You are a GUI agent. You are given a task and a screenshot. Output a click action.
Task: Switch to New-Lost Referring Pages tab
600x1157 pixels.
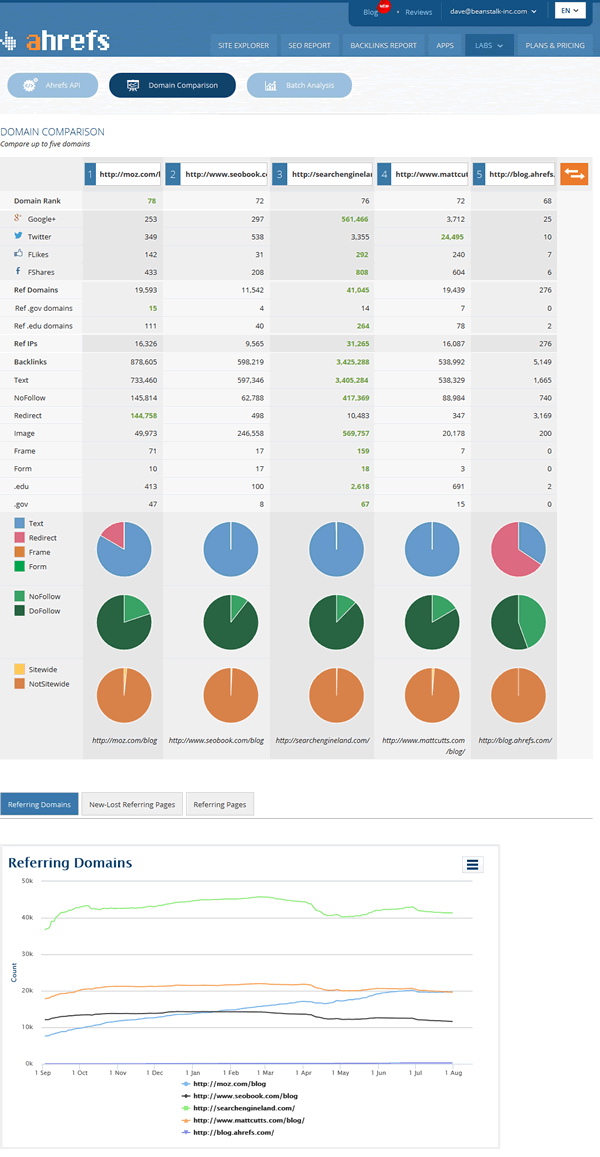[132, 804]
